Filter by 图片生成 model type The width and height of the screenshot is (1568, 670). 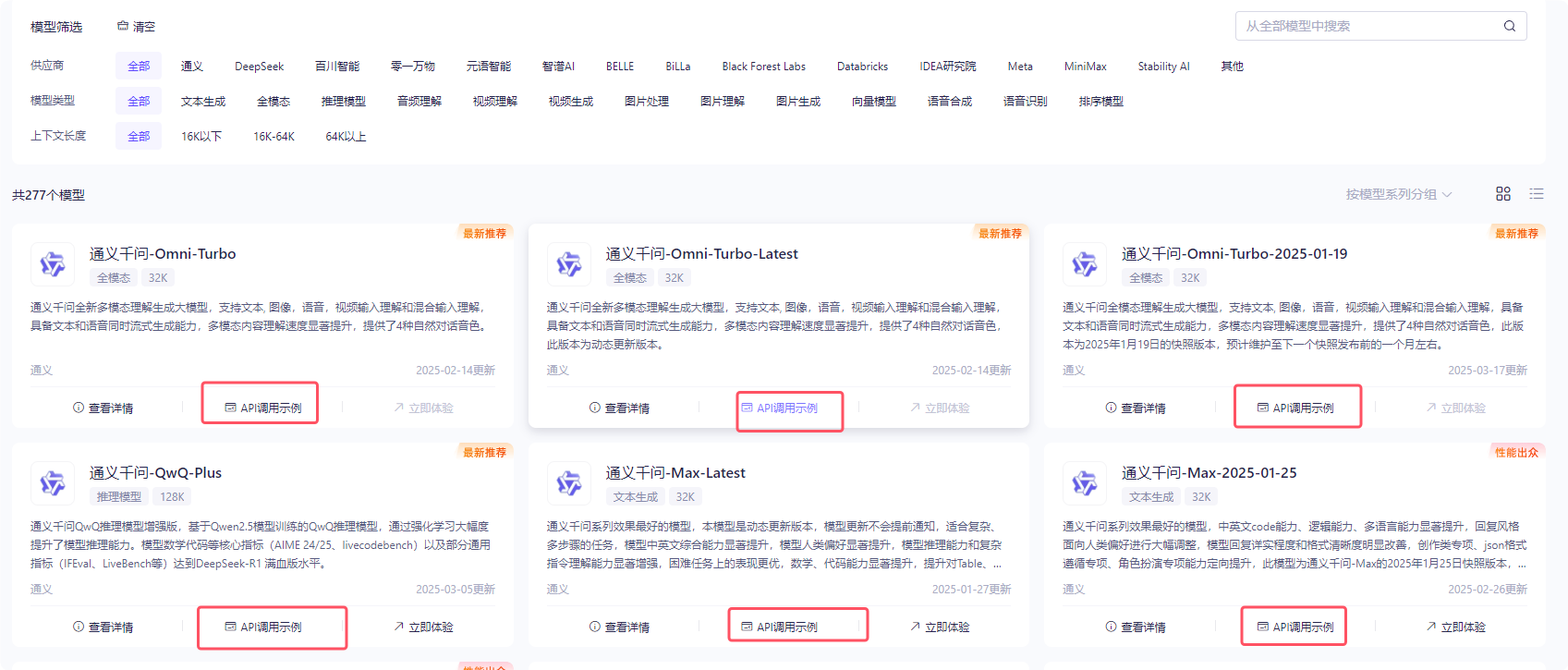(x=797, y=102)
